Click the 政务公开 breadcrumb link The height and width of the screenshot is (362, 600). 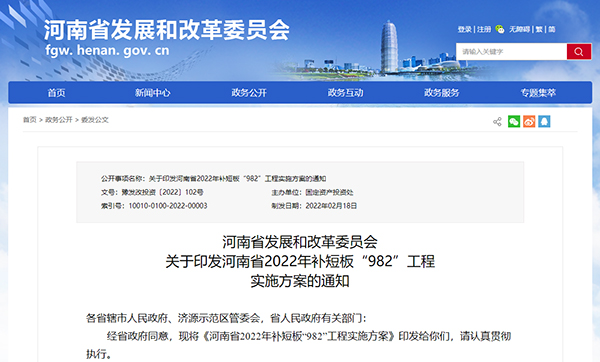59,120
